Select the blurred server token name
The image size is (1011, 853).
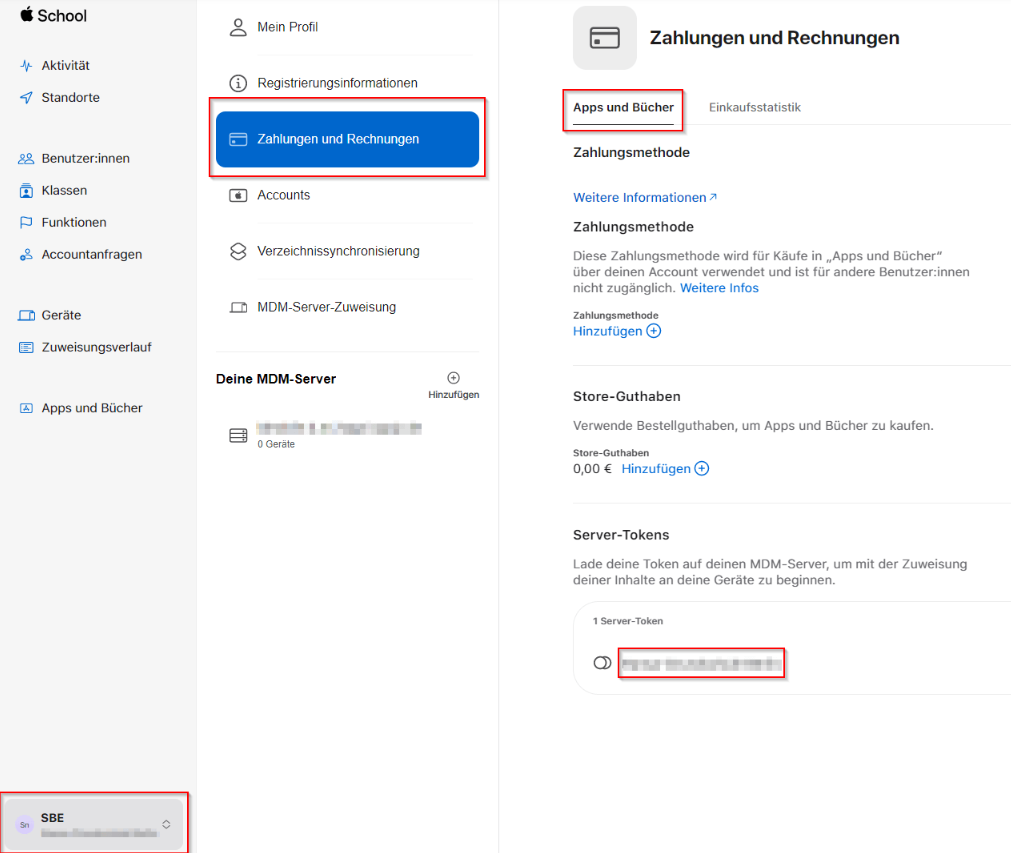pos(701,663)
